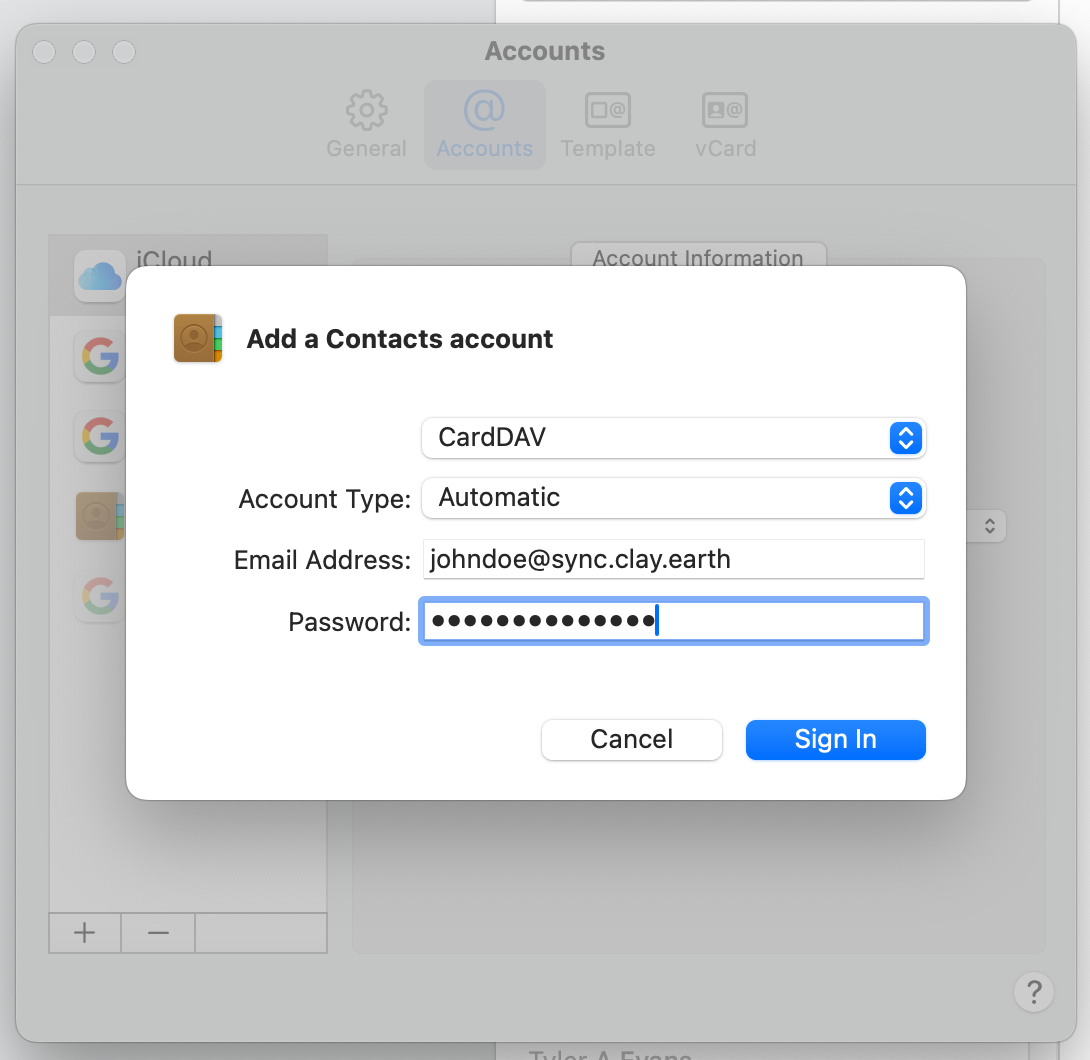Select the bottom Google account in sidebar

(x=100, y=596)
